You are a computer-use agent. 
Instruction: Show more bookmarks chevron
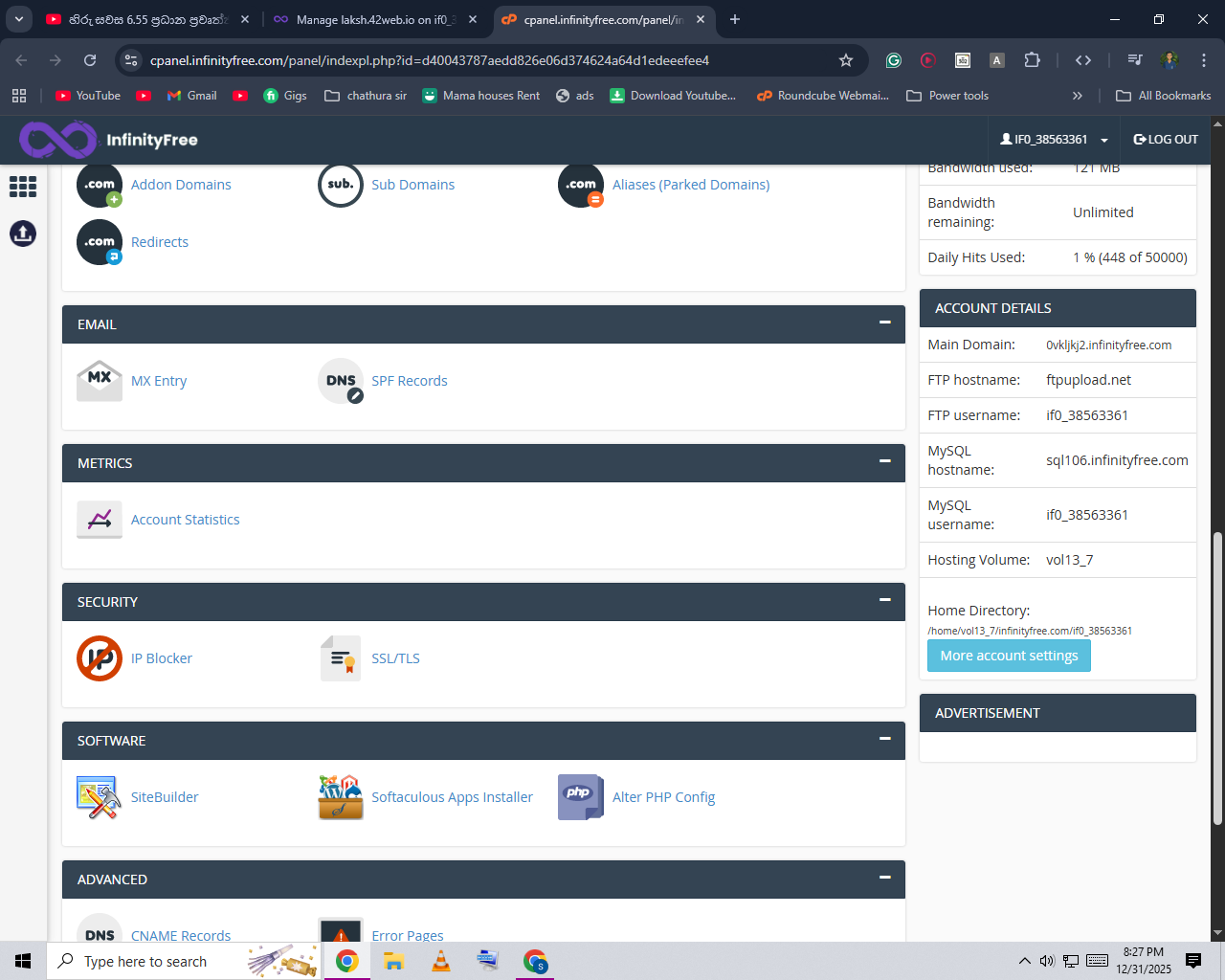[x=1078, y=96]
